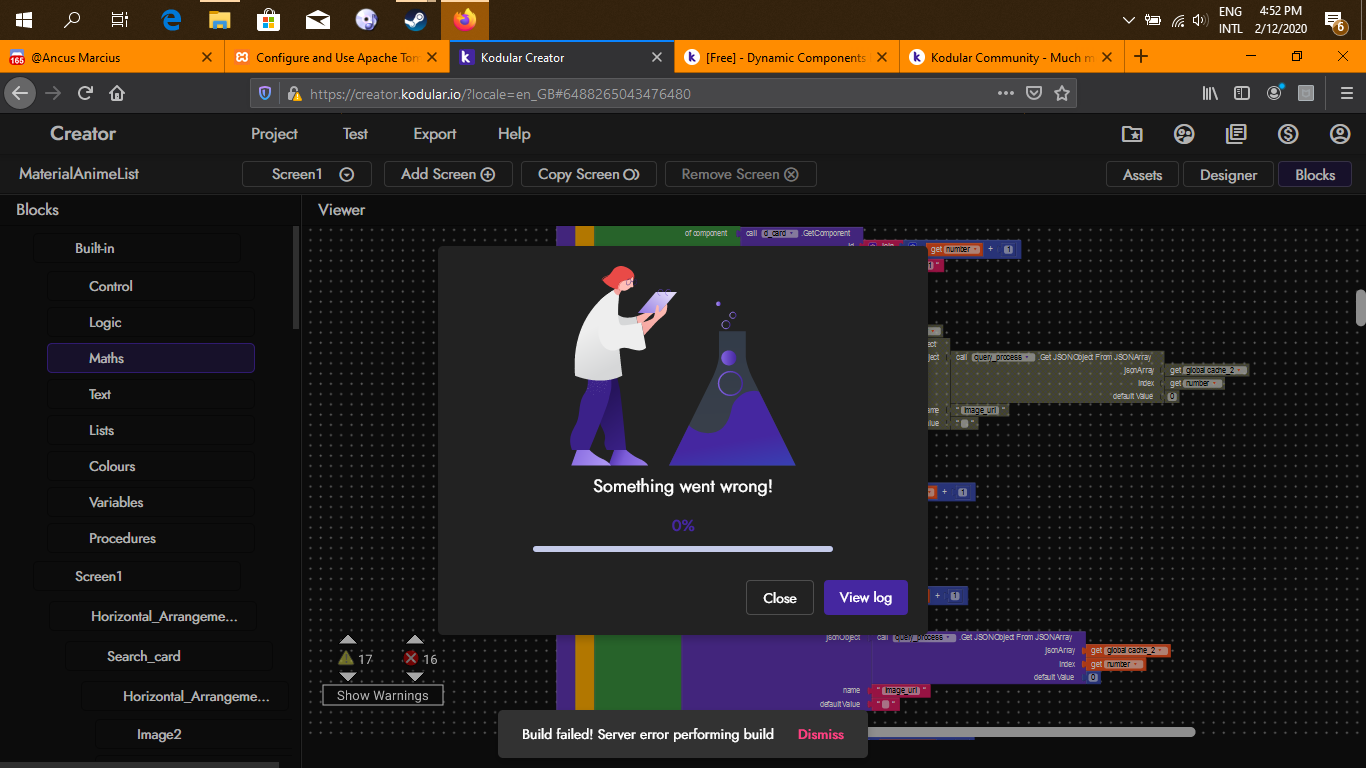Click the community people icon
The width and height of the screenshot is (1366, 768).
[1184, 134]
